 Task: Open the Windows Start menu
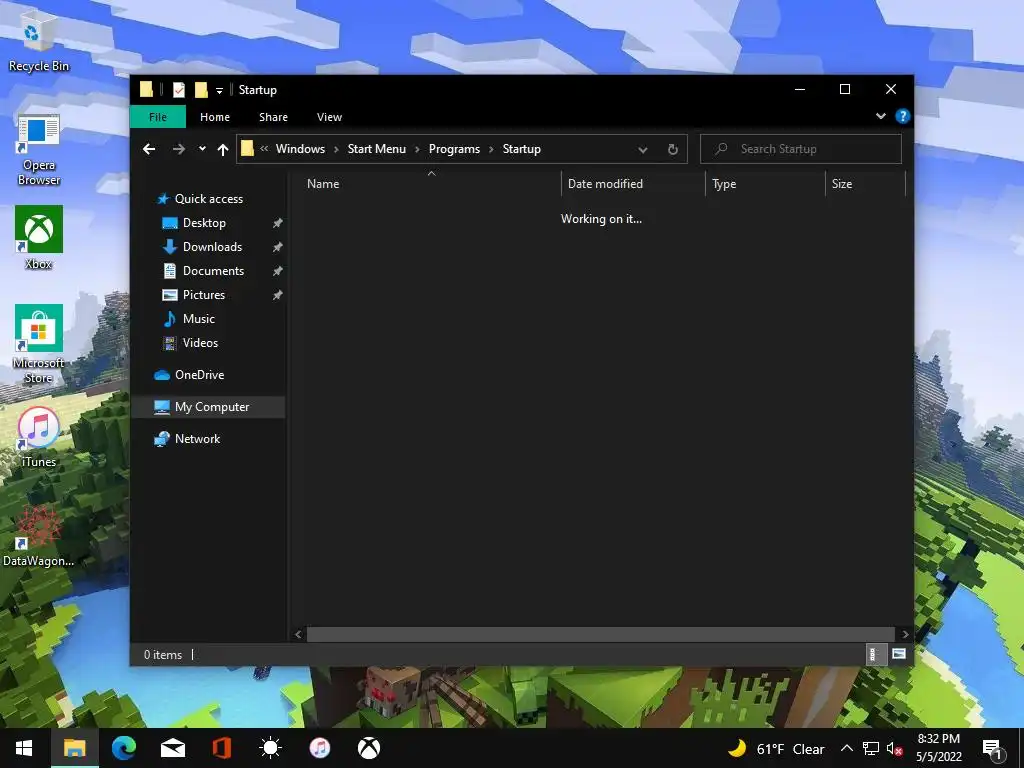(x=25, y=748)
